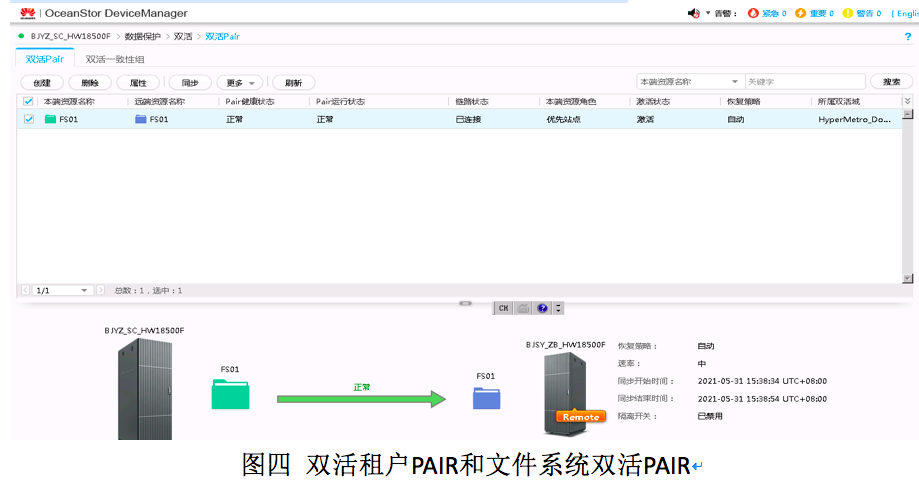Open the 1/1 page selector dropdown
919x481 pixels.
(x=62, y=290)
